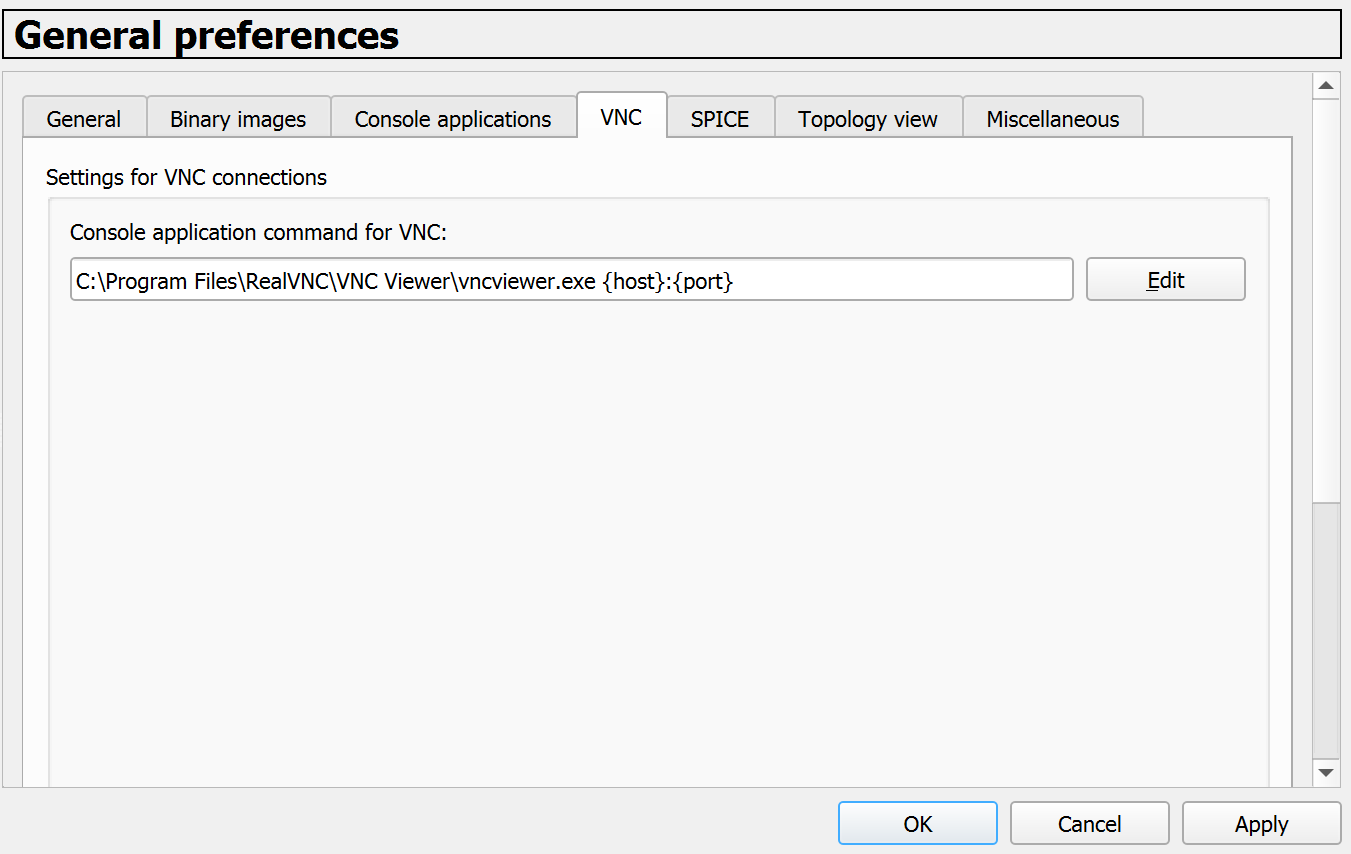1351x854 pixels.
Task: Click the 'Console application command for VNC' label
Action: pos(258,233)
